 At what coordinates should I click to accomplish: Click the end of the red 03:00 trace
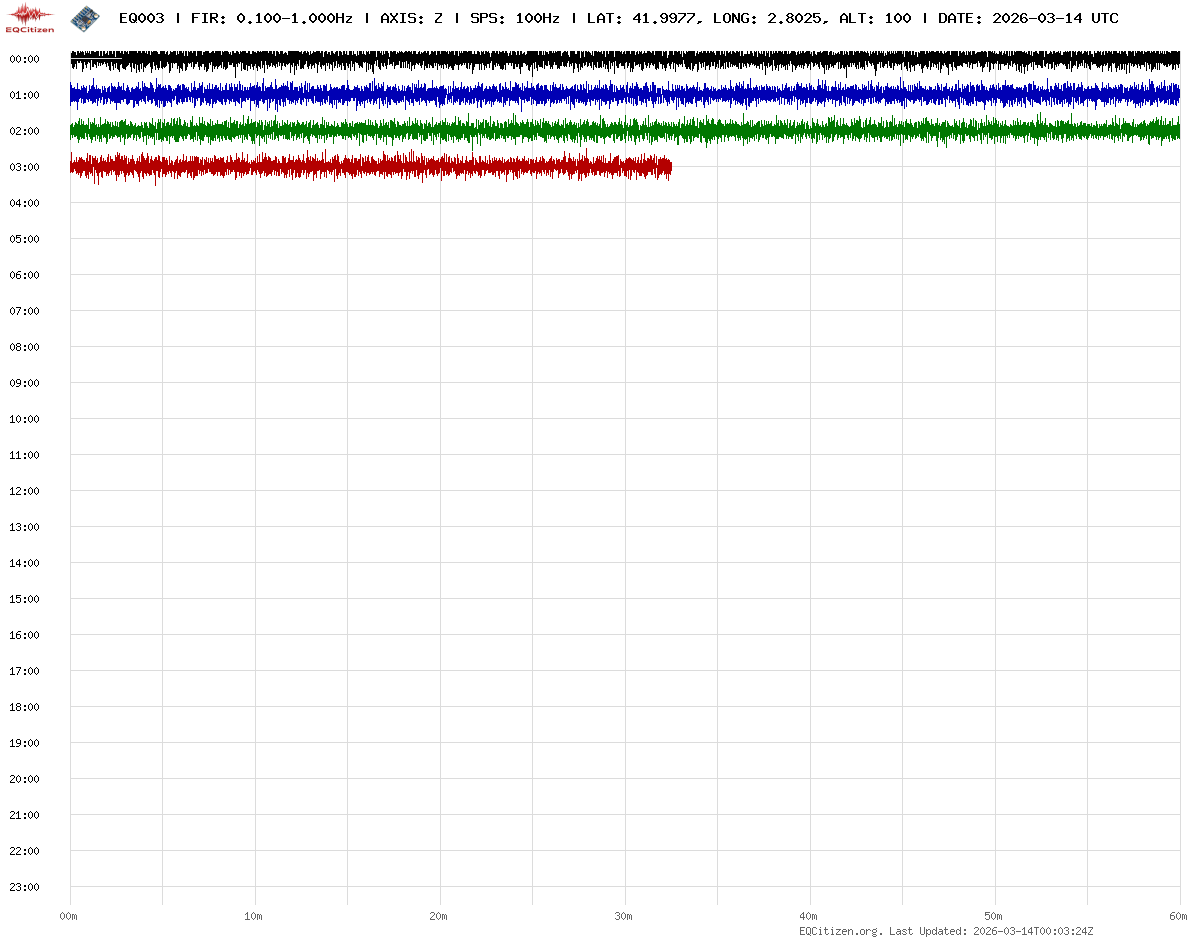pos(669,167)
